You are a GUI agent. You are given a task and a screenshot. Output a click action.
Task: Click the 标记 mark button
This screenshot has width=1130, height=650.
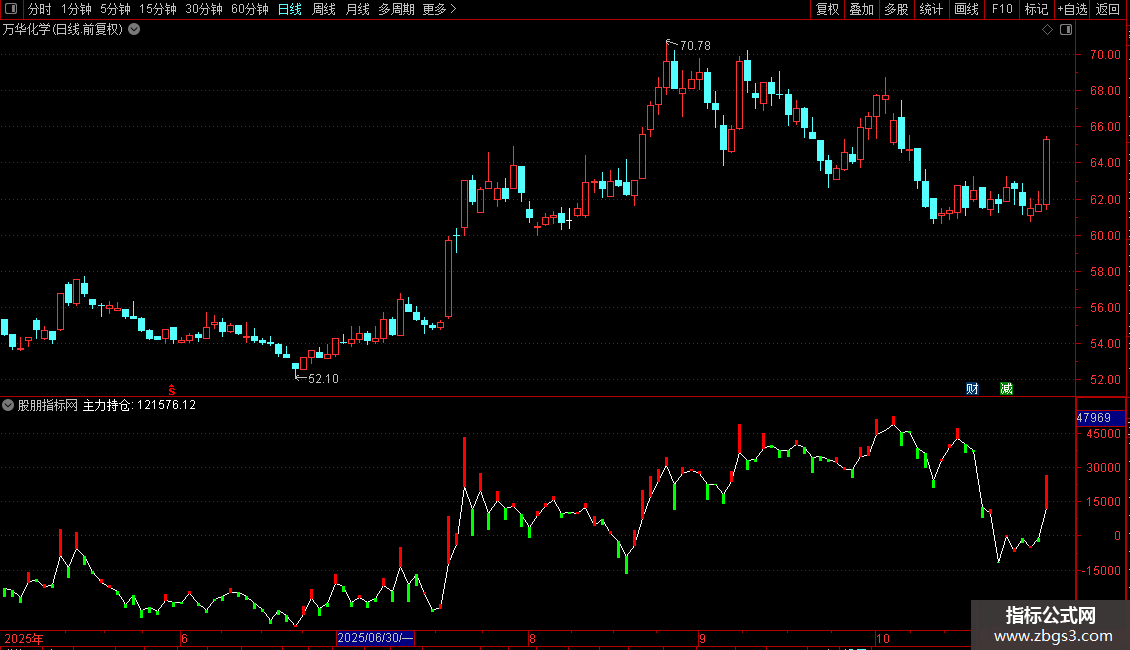coord(1036,9)
